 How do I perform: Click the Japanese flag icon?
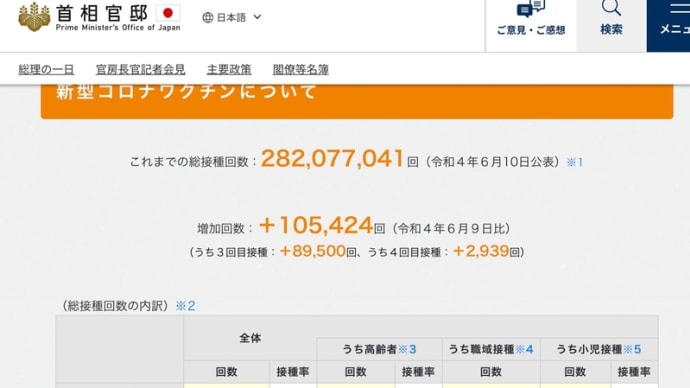pyautogui.click(x=168, y=13)
